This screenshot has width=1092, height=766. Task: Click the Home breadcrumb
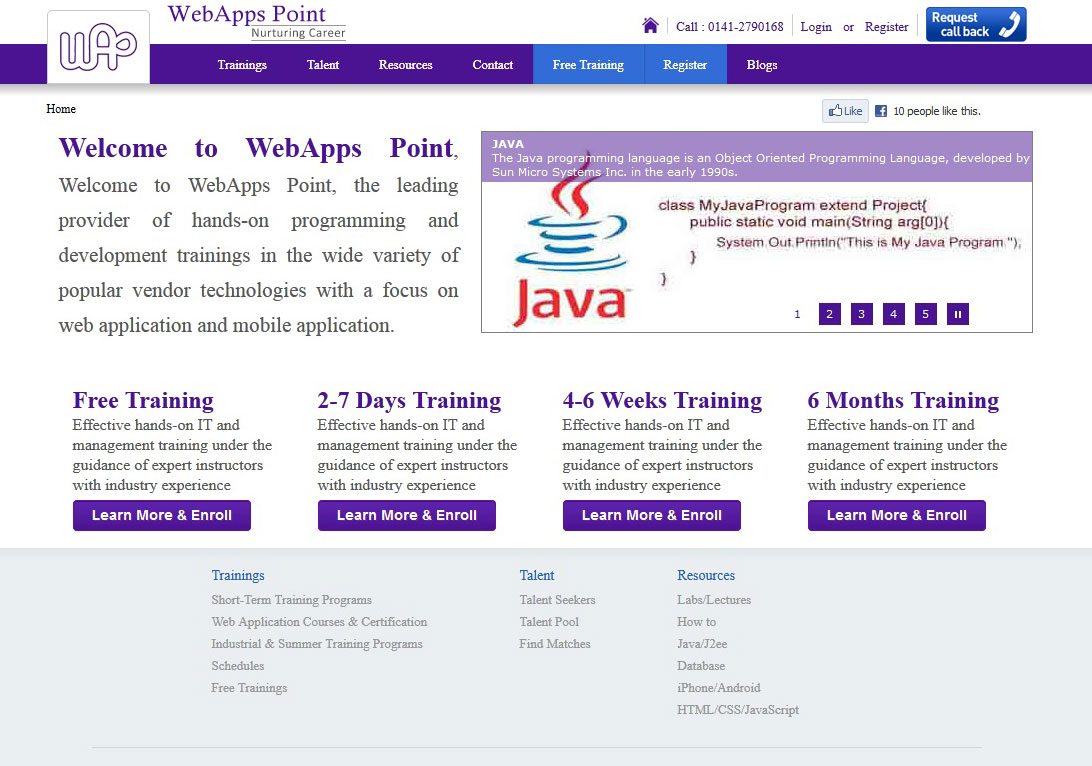click(x=61, y=109)
